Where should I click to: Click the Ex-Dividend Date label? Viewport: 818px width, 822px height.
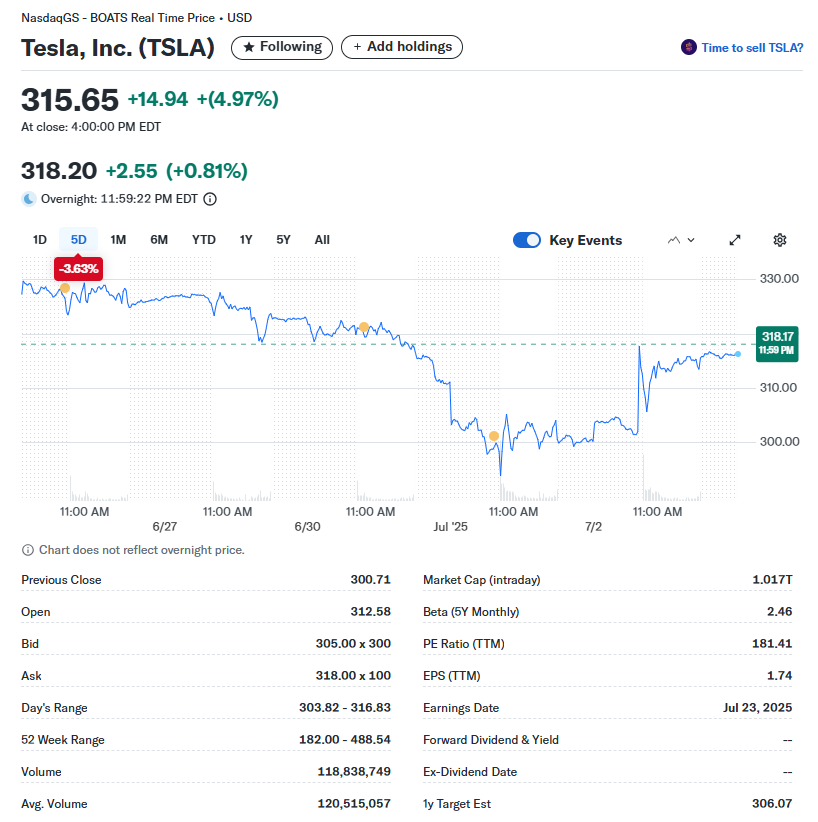point(470,771)
